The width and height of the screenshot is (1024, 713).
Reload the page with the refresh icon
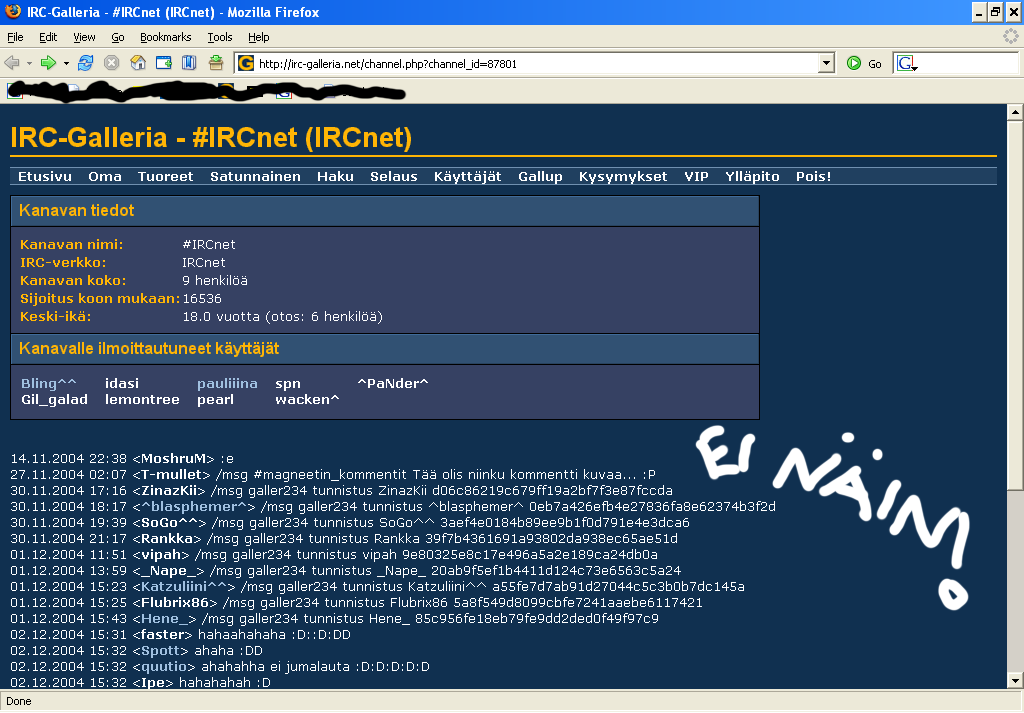(x=86, y=62)
